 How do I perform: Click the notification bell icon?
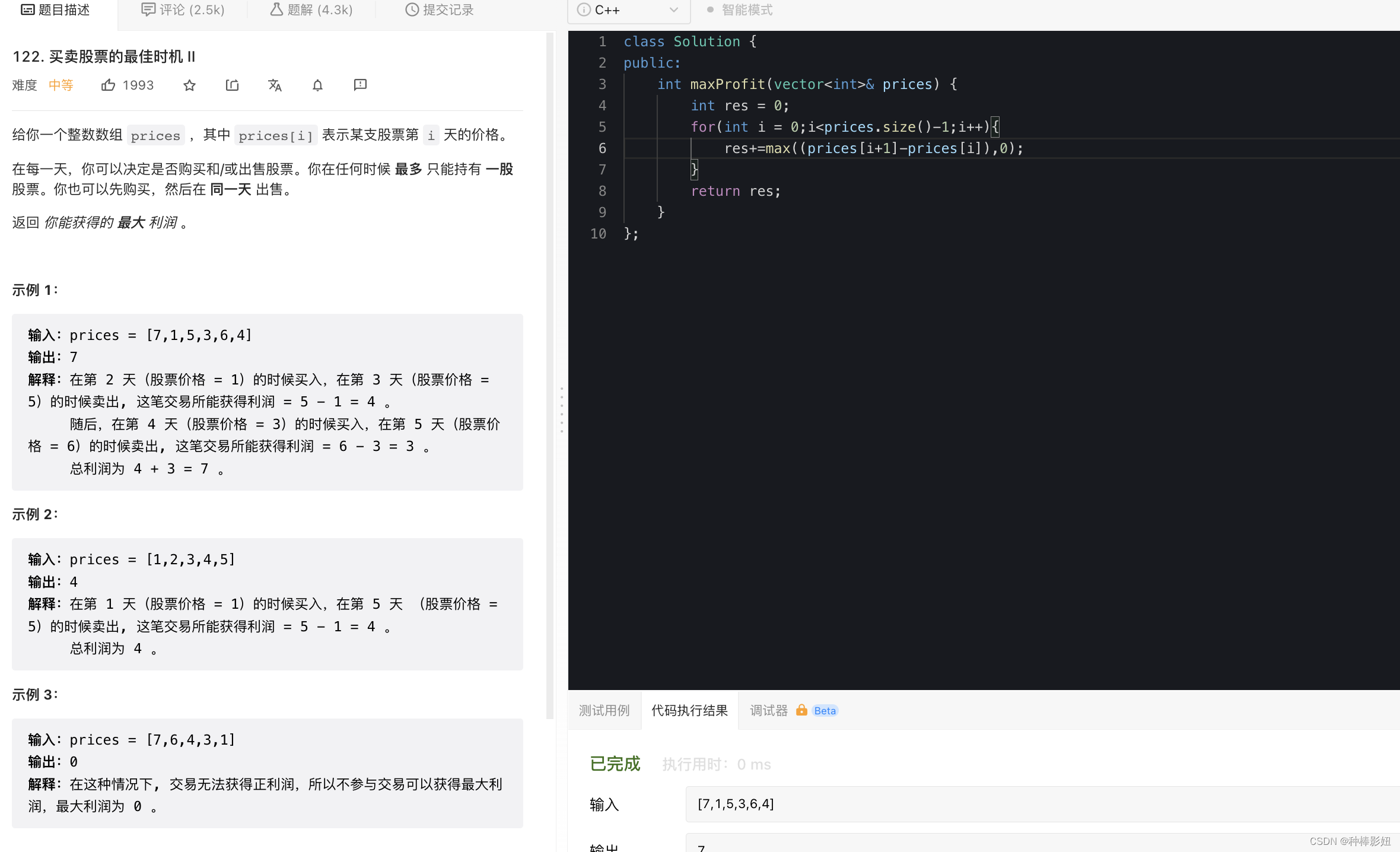317,85
